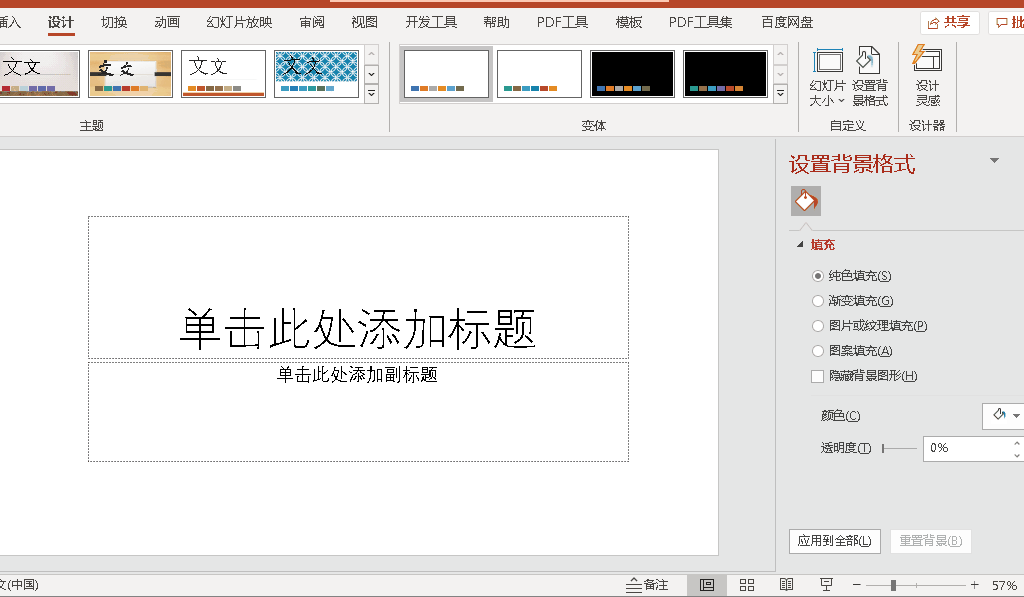Switch to Slide Sorter view icon
Screen dimensions: 1024x597
click(x=746, y=584)
